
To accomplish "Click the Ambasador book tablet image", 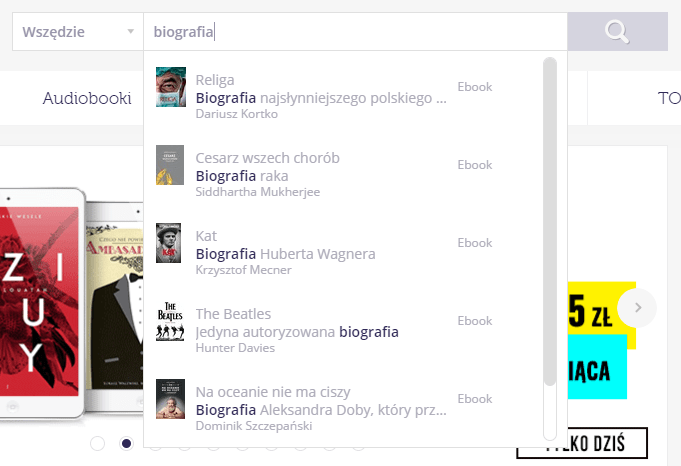I will click(x=115, y=306).
